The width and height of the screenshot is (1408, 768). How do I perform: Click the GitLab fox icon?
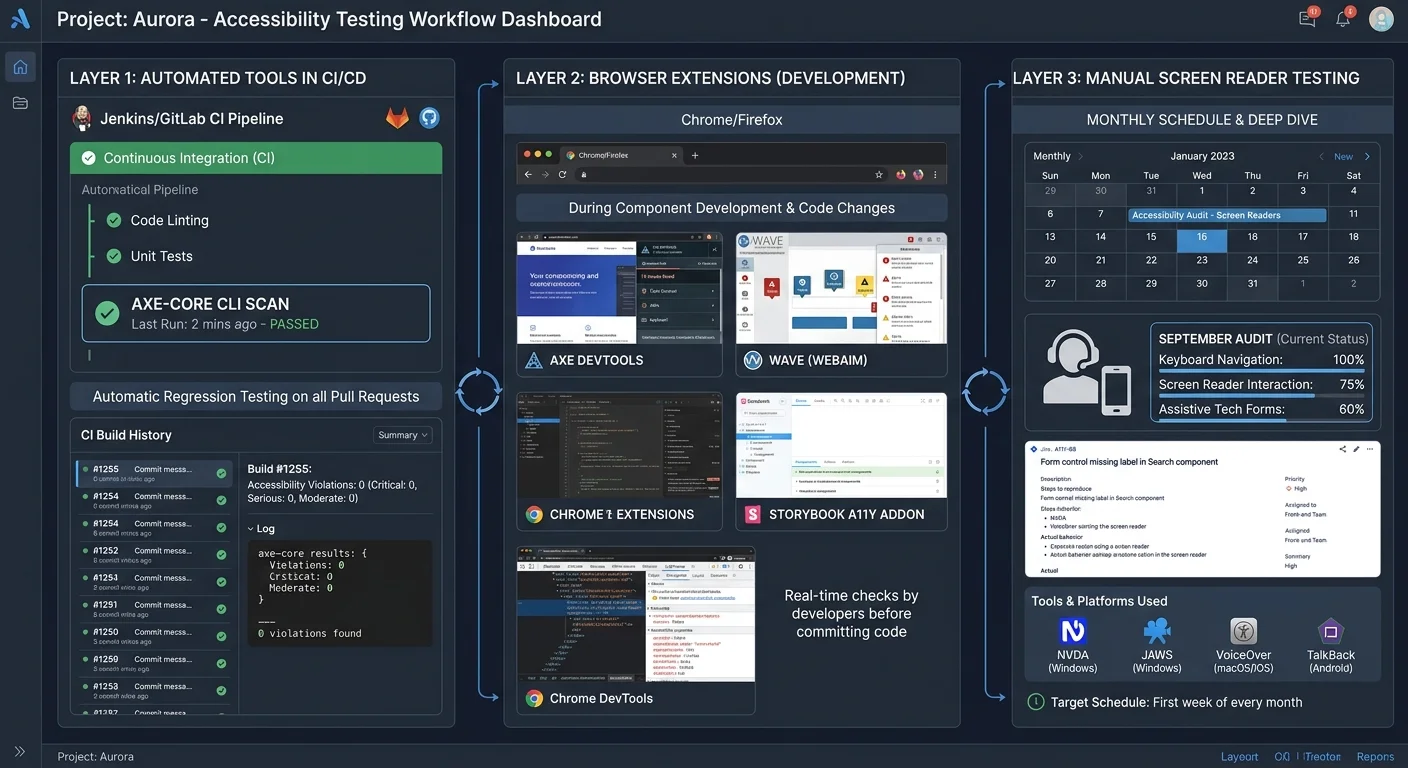coord(397,118)
